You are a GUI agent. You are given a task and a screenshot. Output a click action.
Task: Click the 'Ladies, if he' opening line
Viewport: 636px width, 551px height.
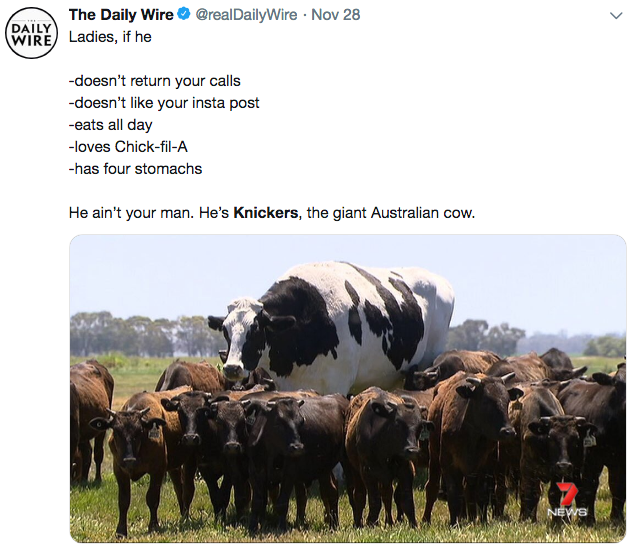110,37
